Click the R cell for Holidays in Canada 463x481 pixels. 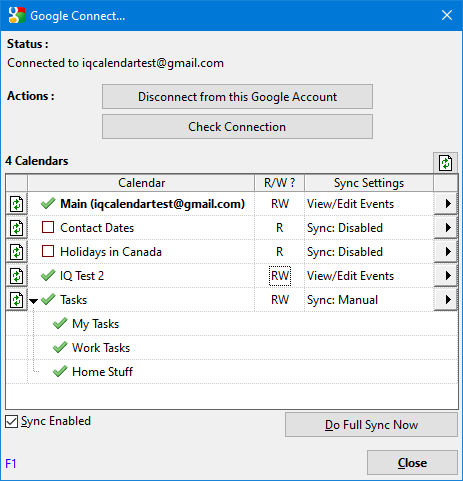[x=280, y=252]
